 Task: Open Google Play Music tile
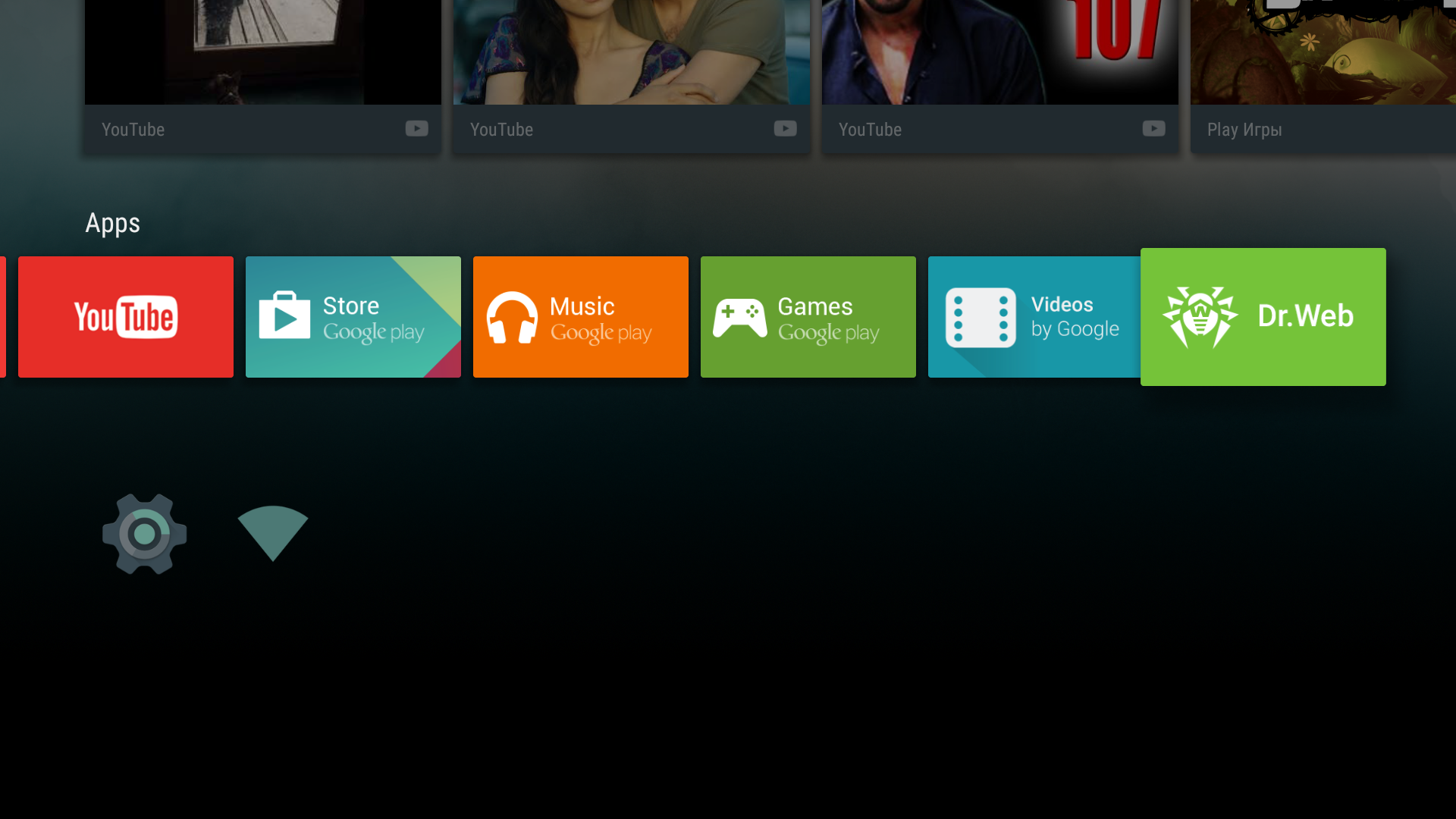581,317
